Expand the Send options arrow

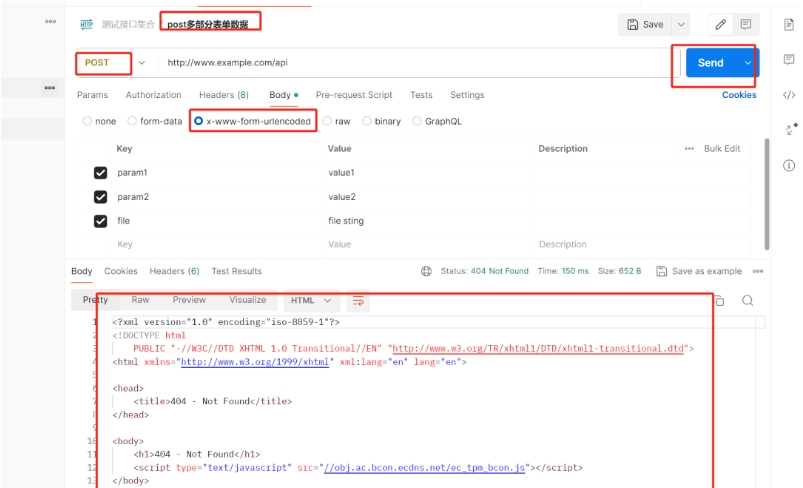pyautogui.click(x=748, y=62)
